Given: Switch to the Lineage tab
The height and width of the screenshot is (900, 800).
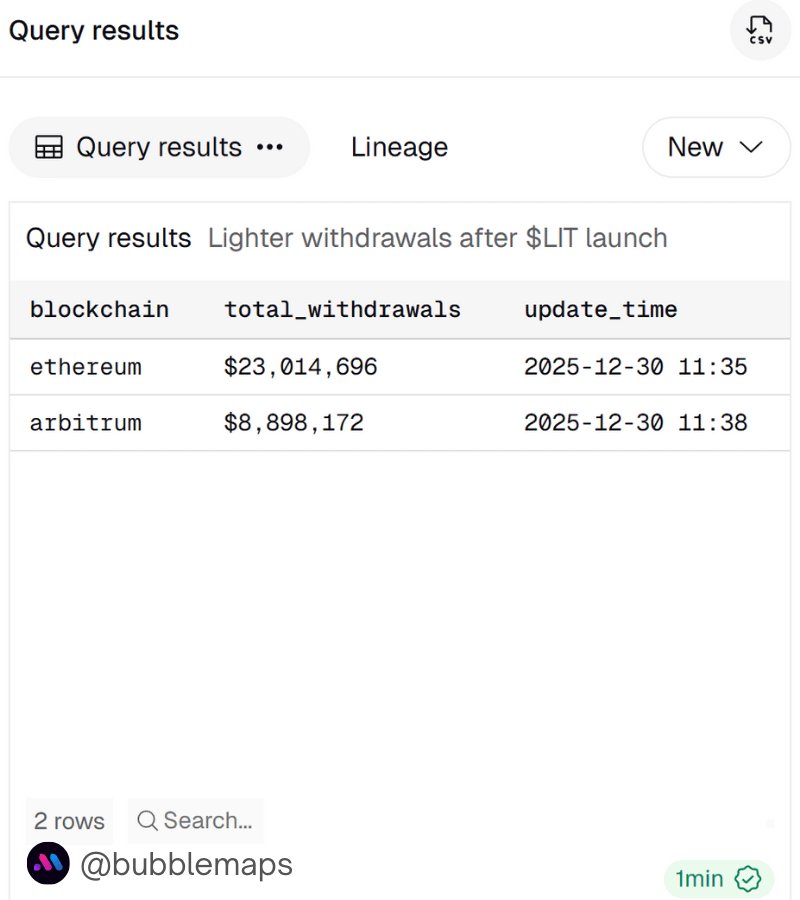Looking at the screenshot, I should pyautogui.click(x=399, y=148).
